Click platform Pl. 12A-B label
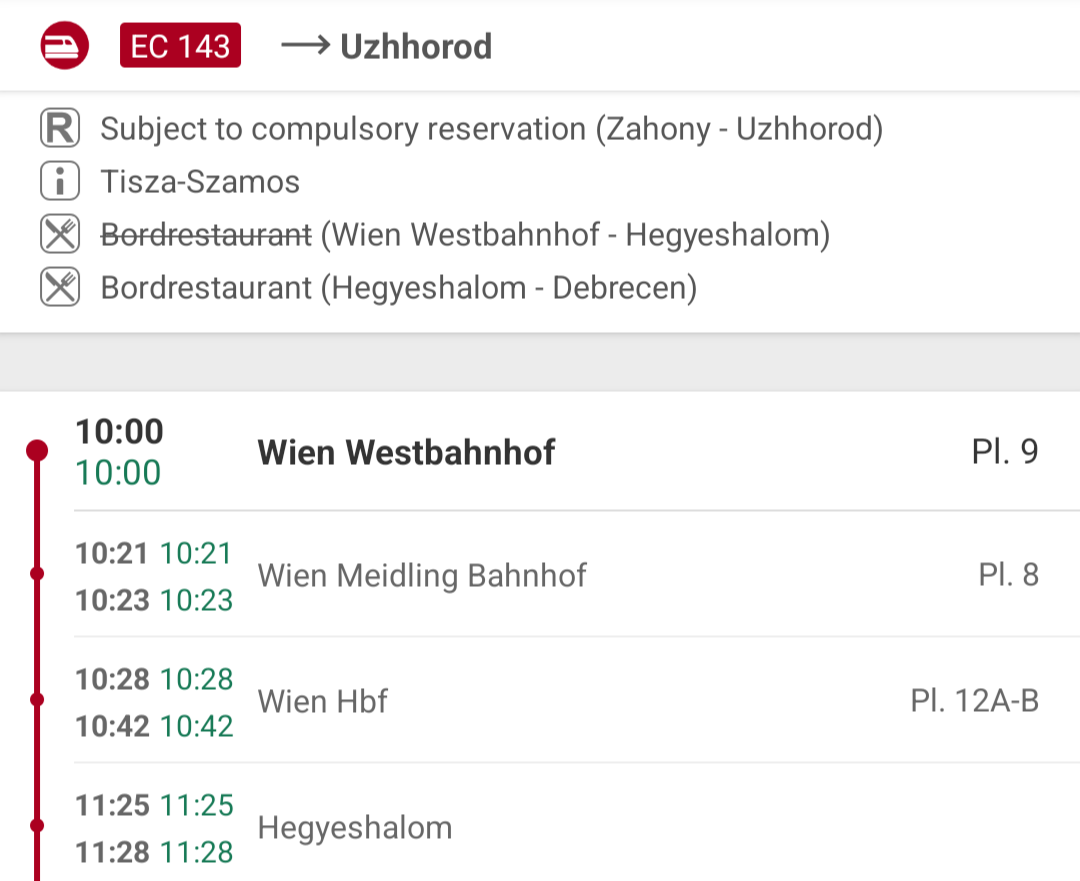This screenshot has height=881, width=1080. pos(975,701)
